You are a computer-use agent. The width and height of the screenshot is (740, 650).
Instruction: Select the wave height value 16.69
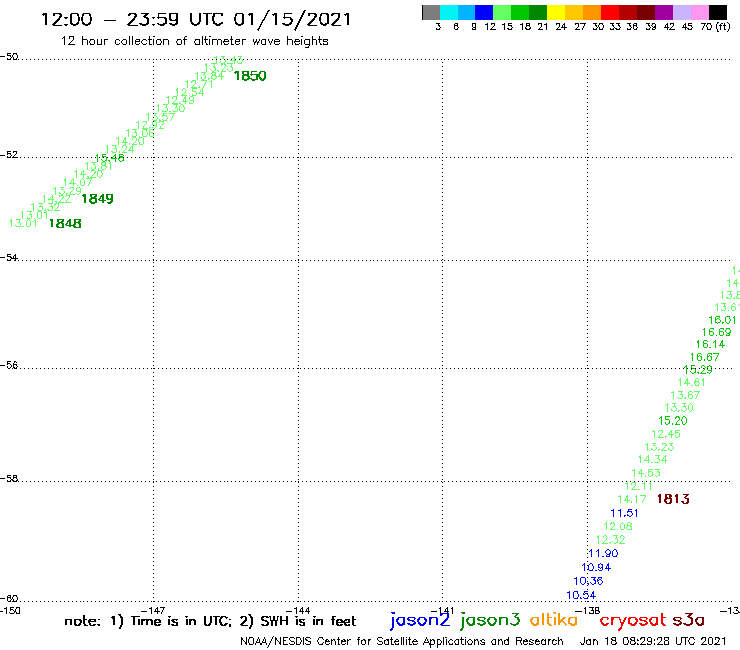pos(716,332)
